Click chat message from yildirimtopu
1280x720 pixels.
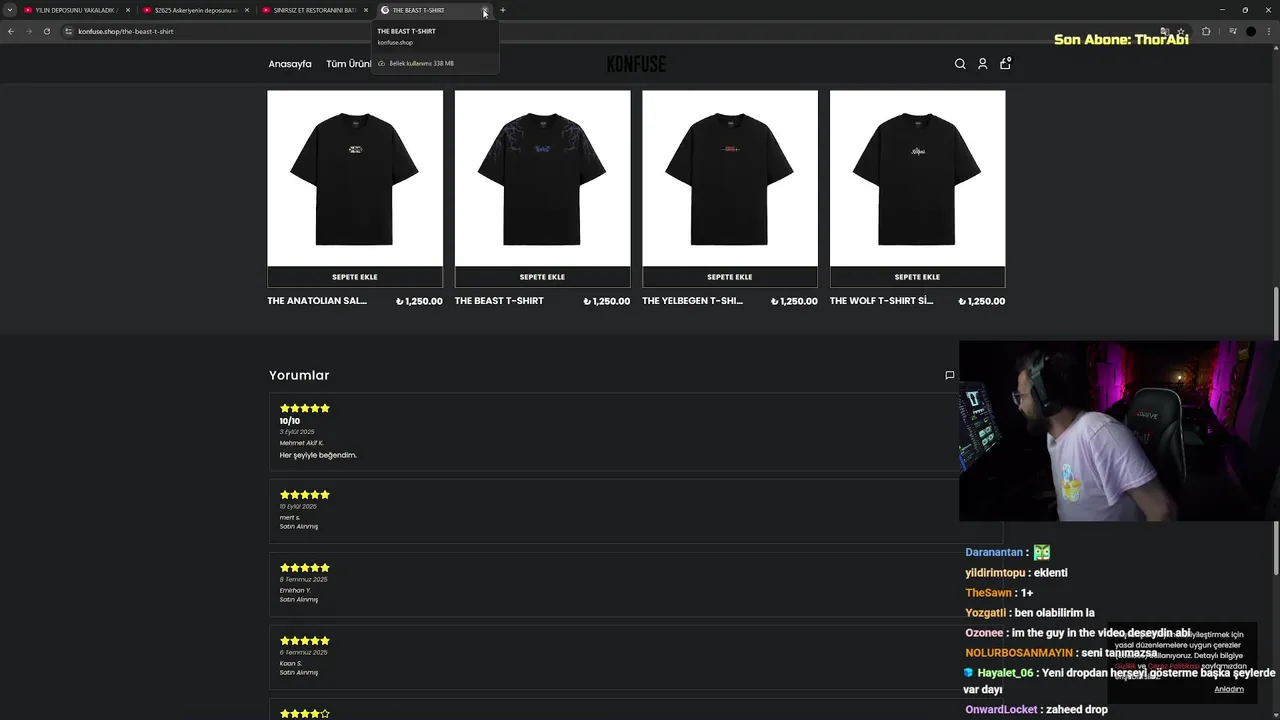(x=1016, y=573)
